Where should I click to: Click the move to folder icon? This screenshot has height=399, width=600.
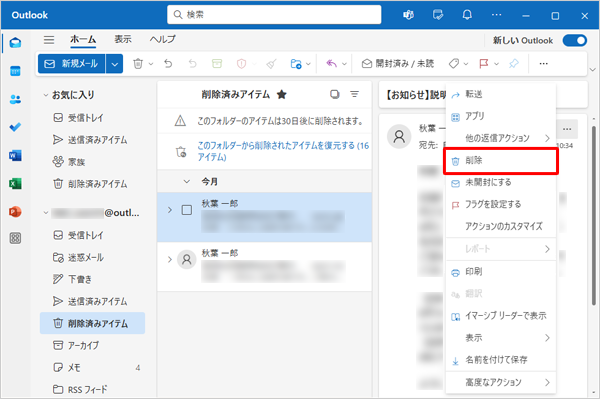pos(296,64)
